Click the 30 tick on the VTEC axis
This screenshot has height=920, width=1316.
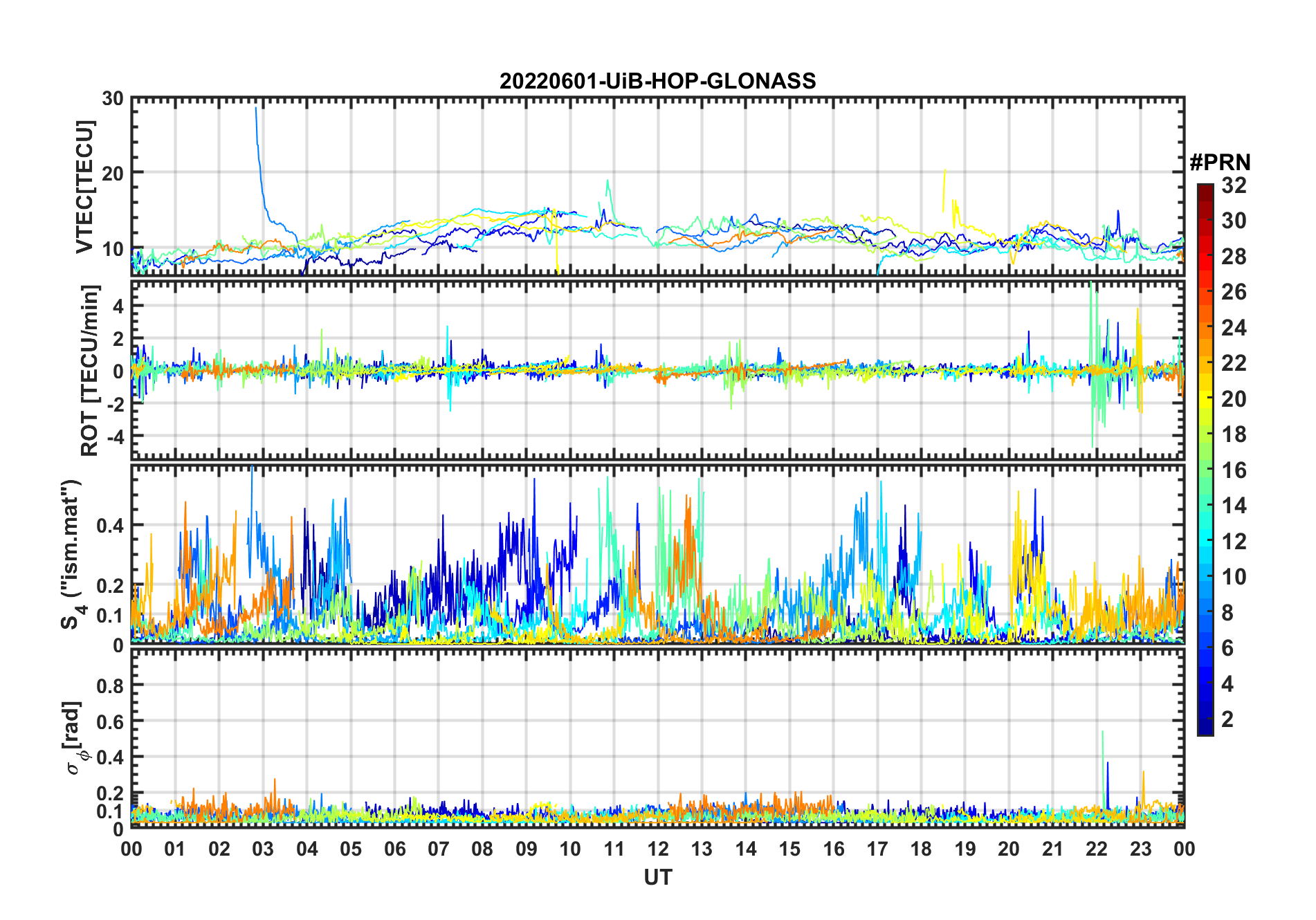tap(113, 99)
